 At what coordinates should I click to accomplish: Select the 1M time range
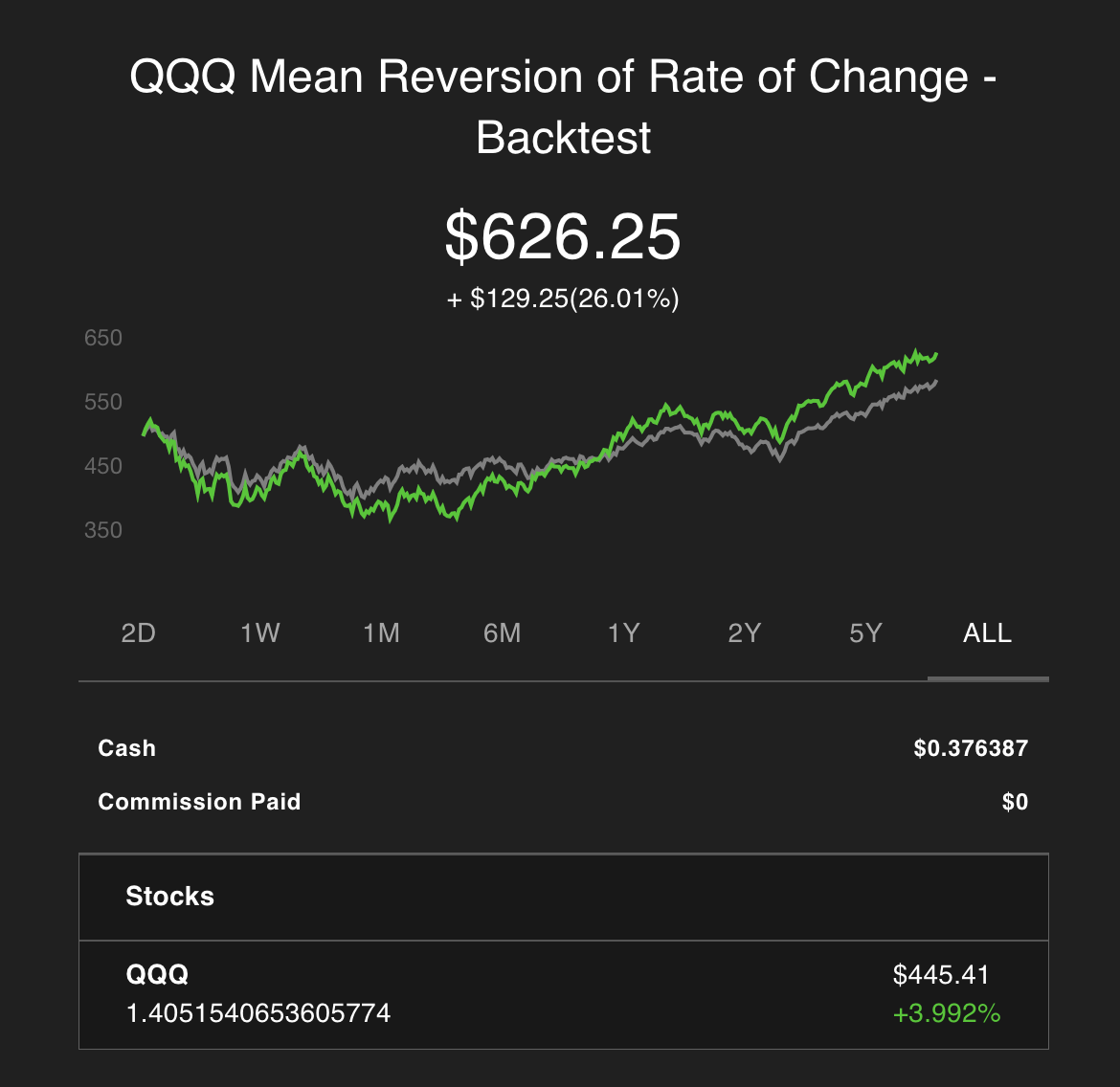click(381, 633)
